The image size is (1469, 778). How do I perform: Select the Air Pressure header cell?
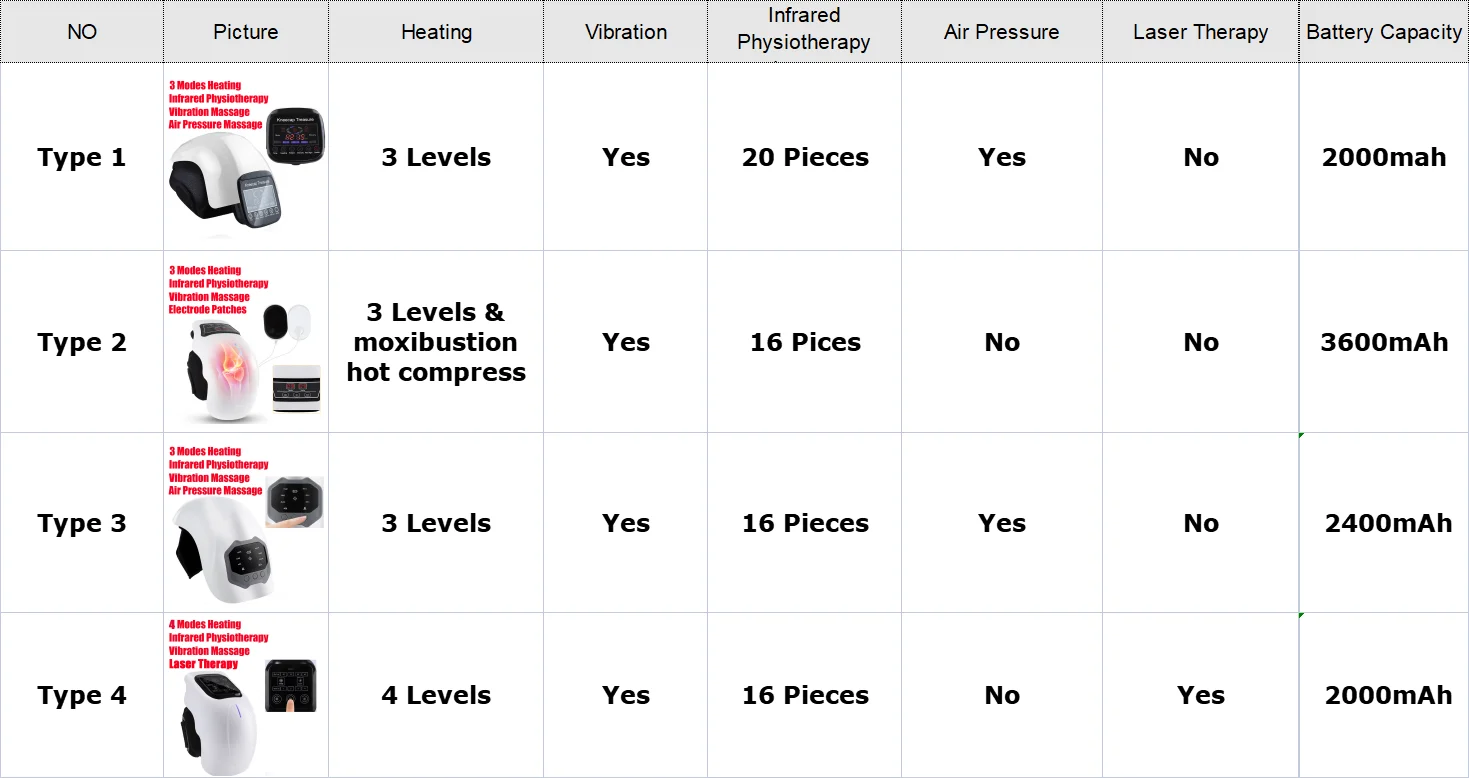point(1001,32)
